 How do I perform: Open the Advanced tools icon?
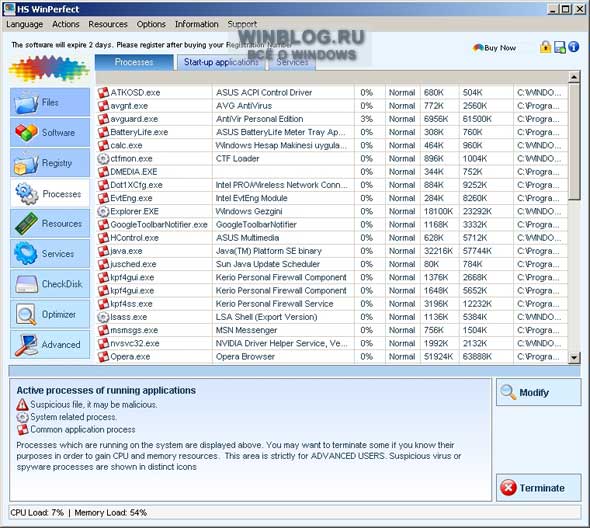pyautogui.click(x=26, y=344)
